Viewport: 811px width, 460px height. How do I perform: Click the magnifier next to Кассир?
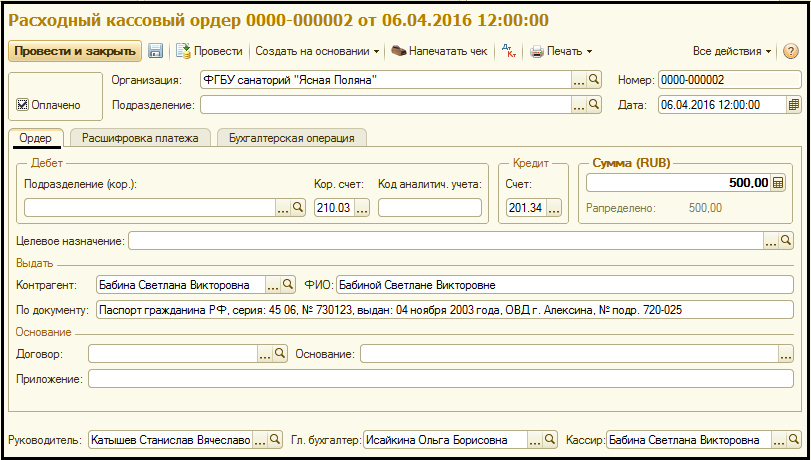click(793, 440)
